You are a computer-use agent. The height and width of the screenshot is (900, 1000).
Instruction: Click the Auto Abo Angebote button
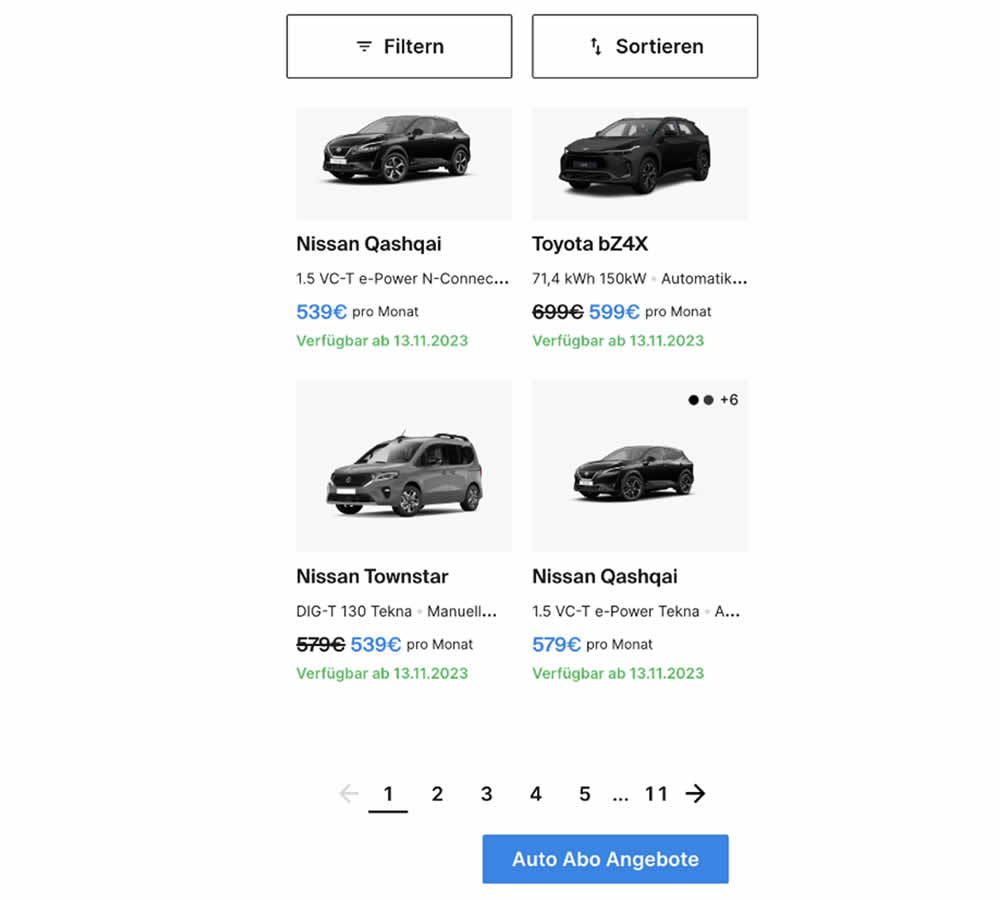coord(605,859)
